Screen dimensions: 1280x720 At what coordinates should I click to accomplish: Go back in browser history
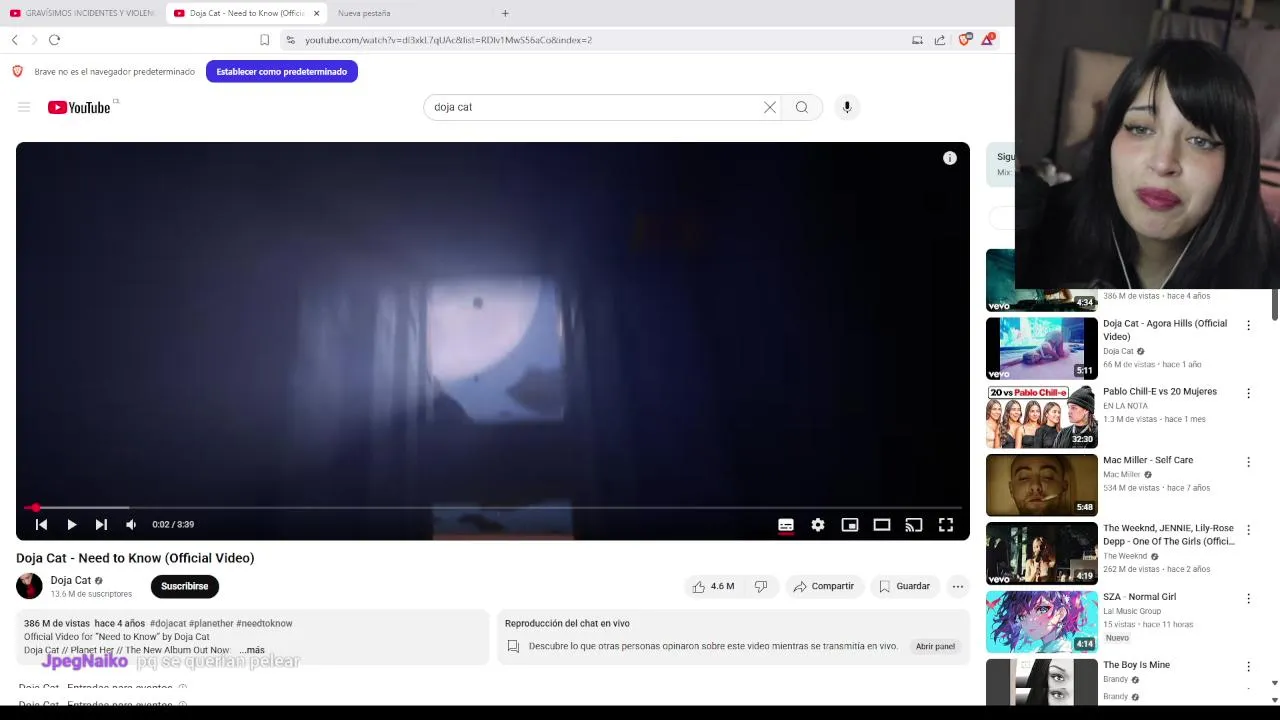tap(14, 40)
